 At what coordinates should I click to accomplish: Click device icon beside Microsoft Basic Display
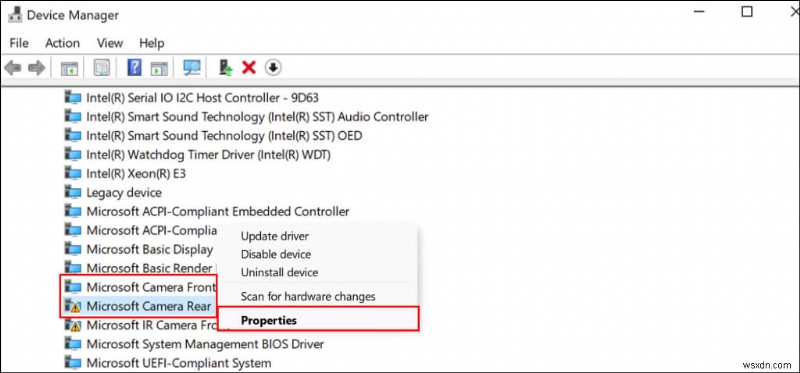[x=73, y=249]
